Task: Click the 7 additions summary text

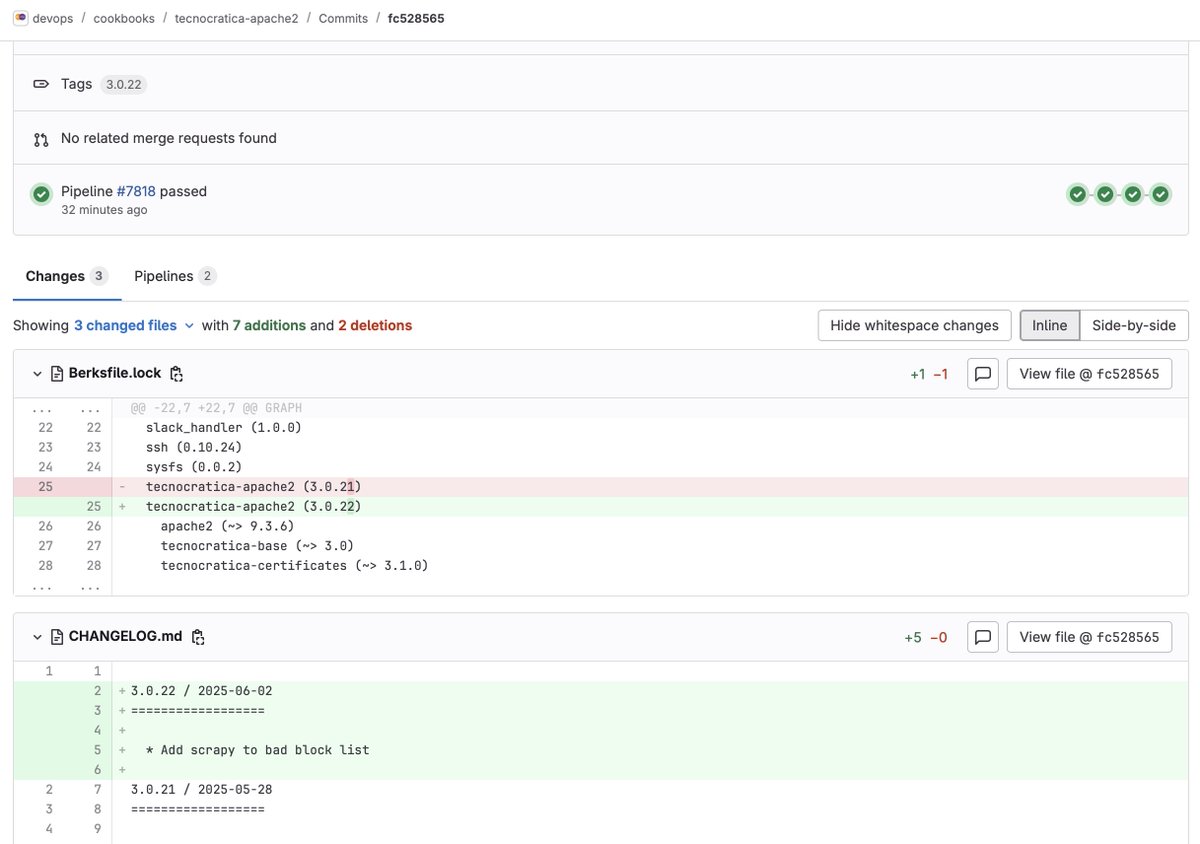Action: point(269,325)
